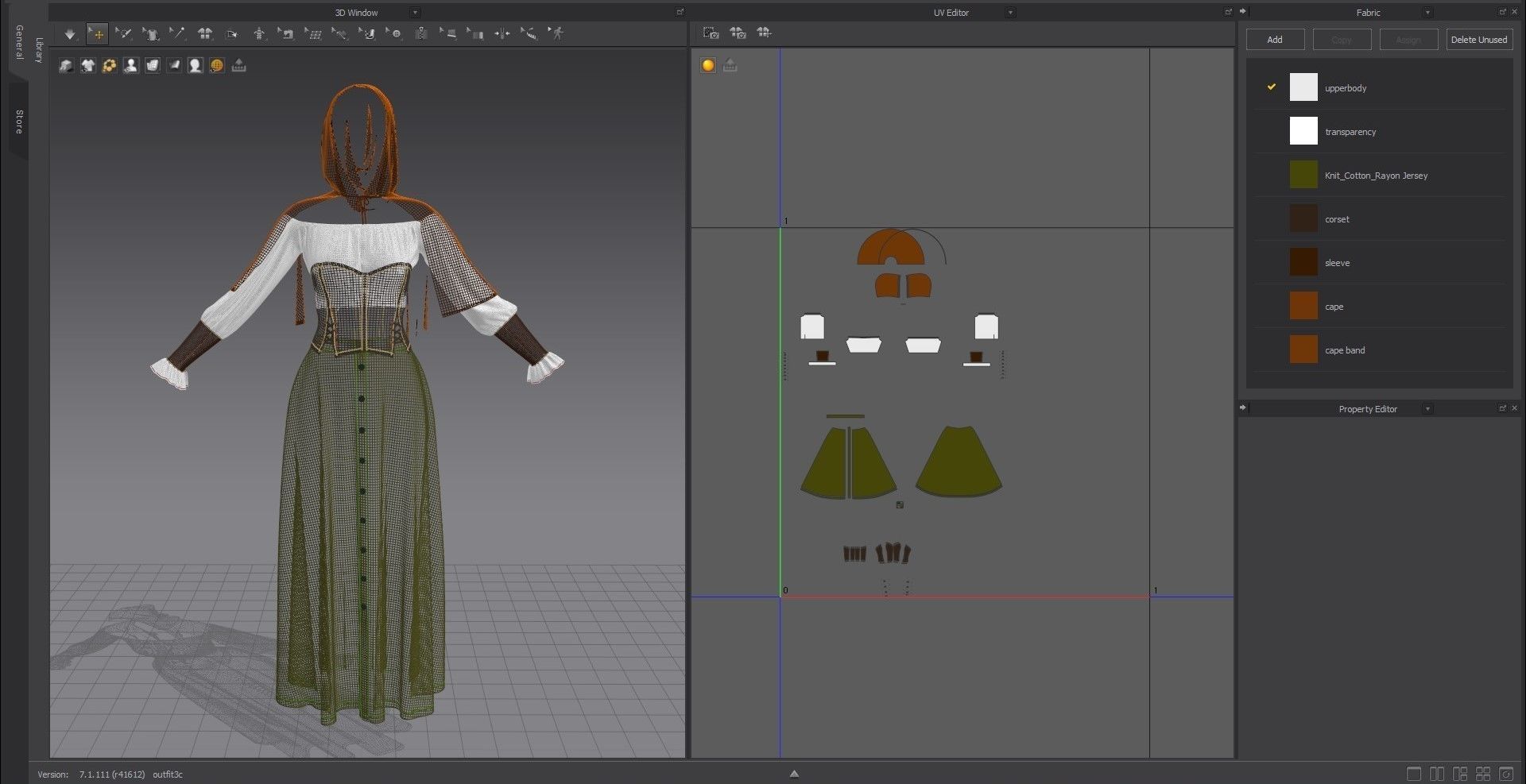Screen dimensions: 1526x784
Task: Switch to two-column layout icon
Action: point(1437,774)
